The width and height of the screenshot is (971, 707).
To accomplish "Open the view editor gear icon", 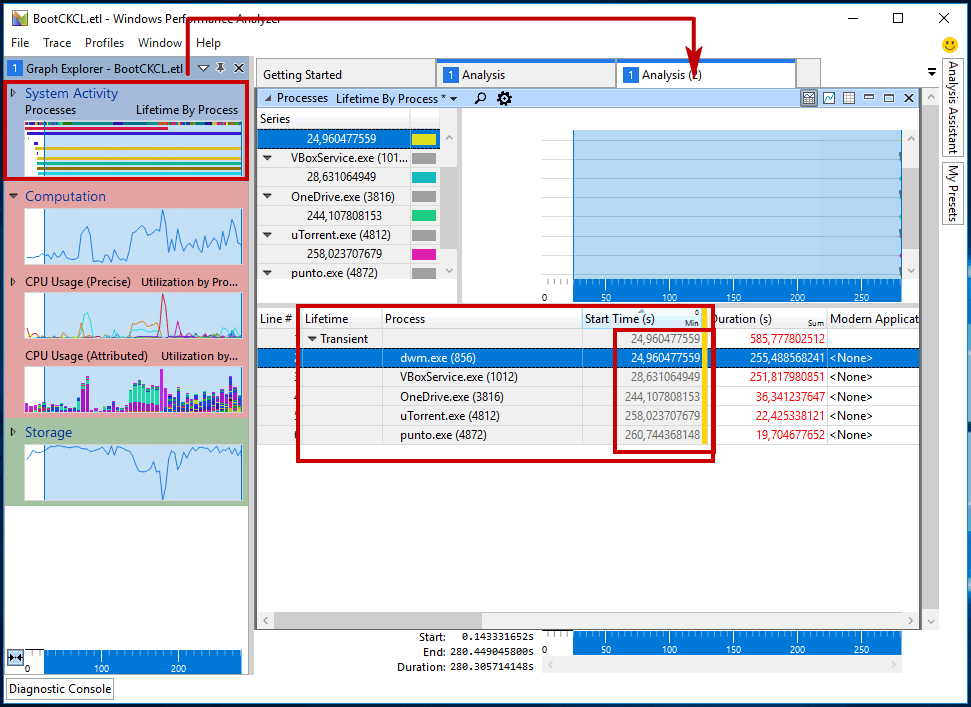I will point(505,98).
